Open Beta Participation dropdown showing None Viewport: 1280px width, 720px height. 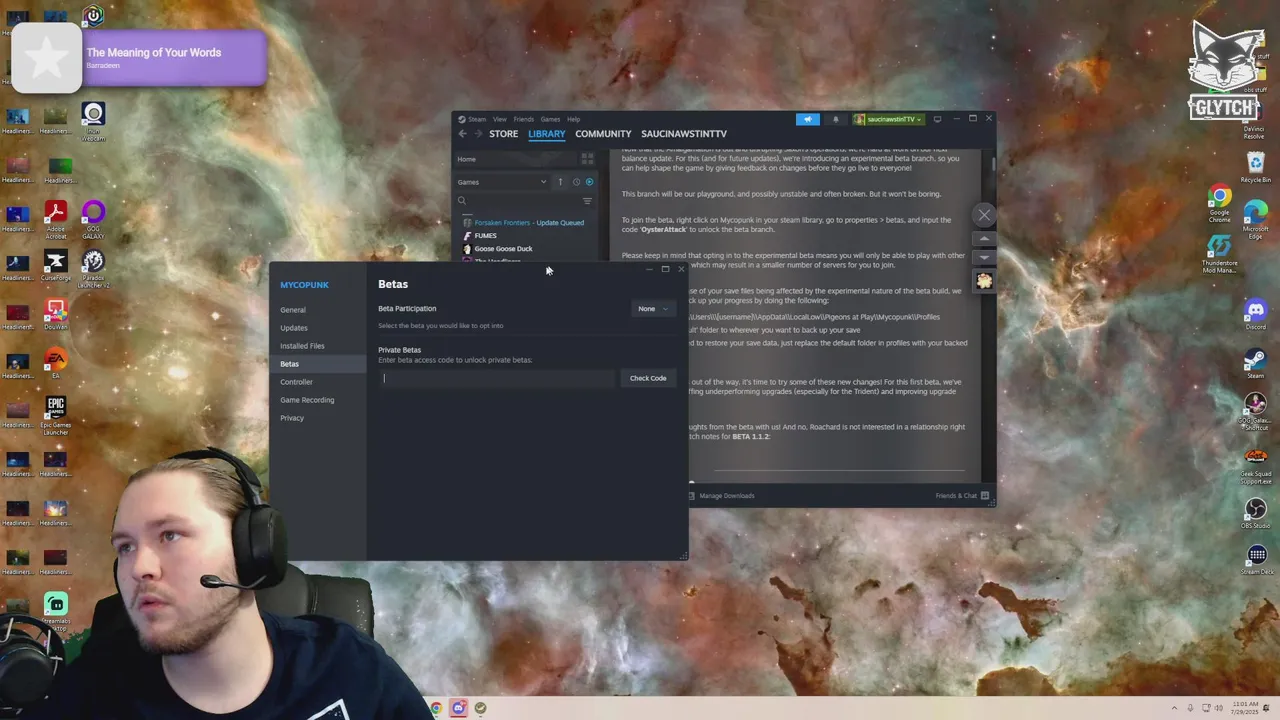coord(653,309)
